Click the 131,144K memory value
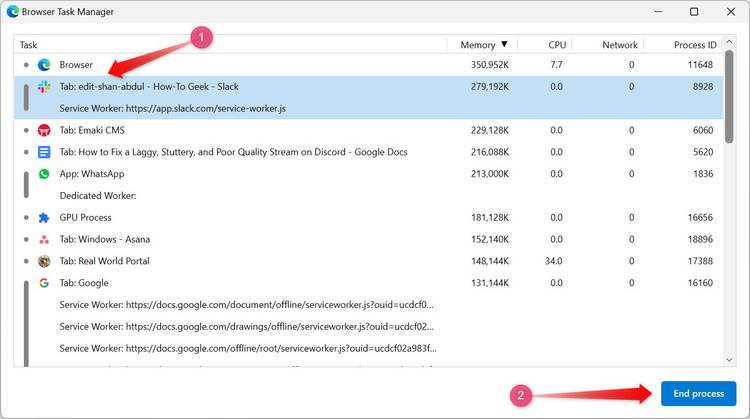Image resolution: width=750 pixels, height=419 pixels. [490, 283]
